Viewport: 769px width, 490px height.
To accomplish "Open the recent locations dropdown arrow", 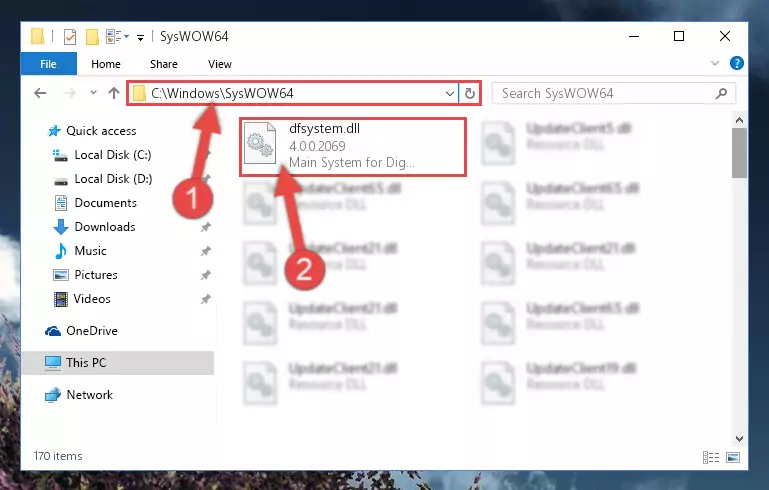I will pos(93,92).
